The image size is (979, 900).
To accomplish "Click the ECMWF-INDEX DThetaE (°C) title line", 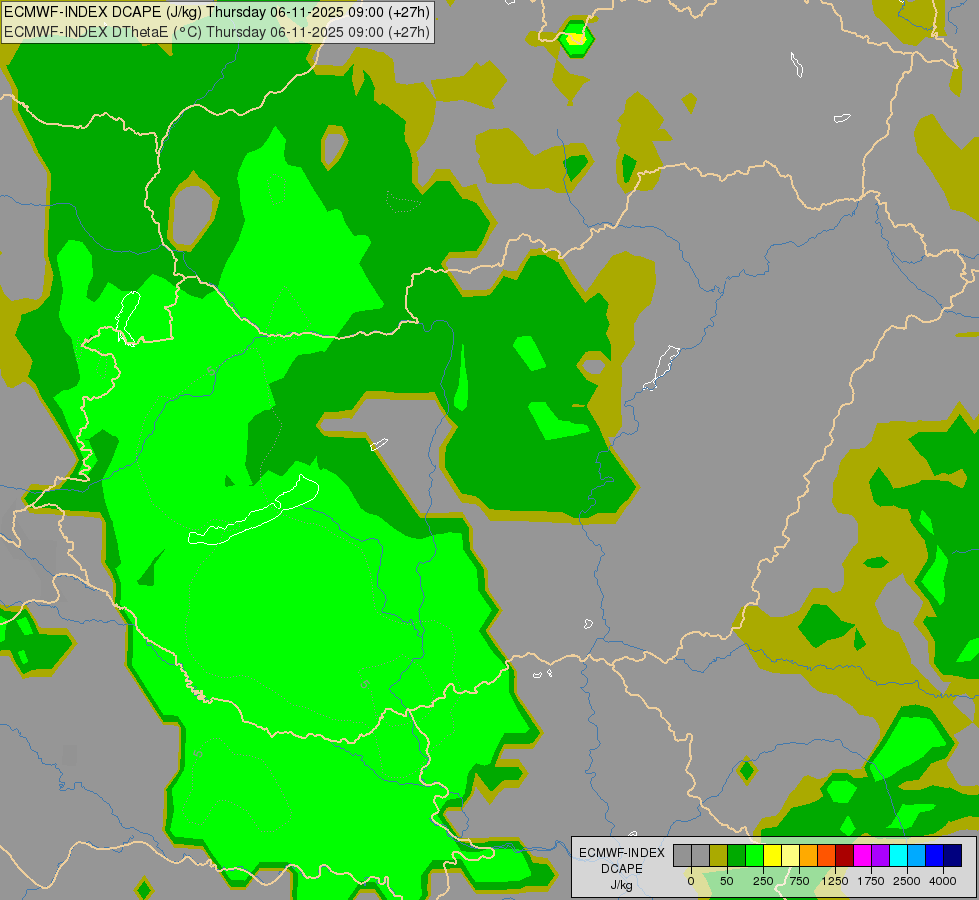I will pos(217,32).
